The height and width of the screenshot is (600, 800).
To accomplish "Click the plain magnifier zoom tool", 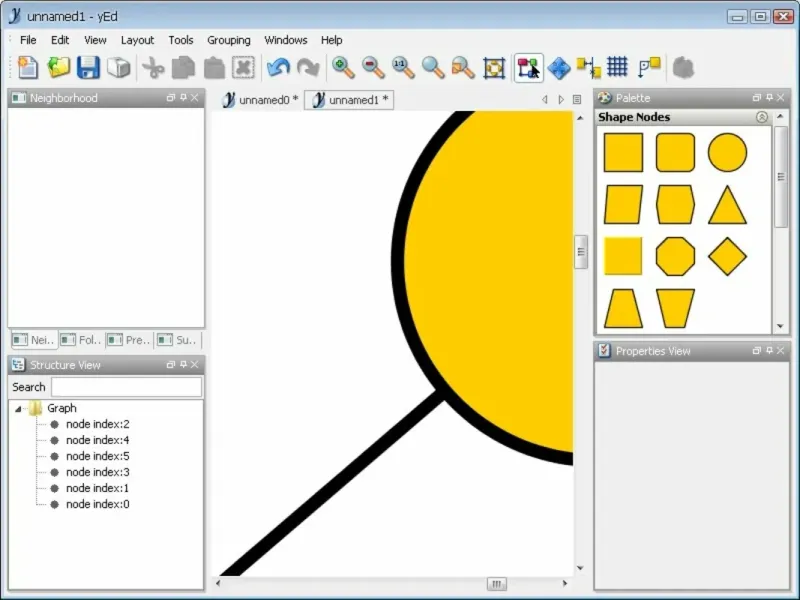I will click(433, 68).
